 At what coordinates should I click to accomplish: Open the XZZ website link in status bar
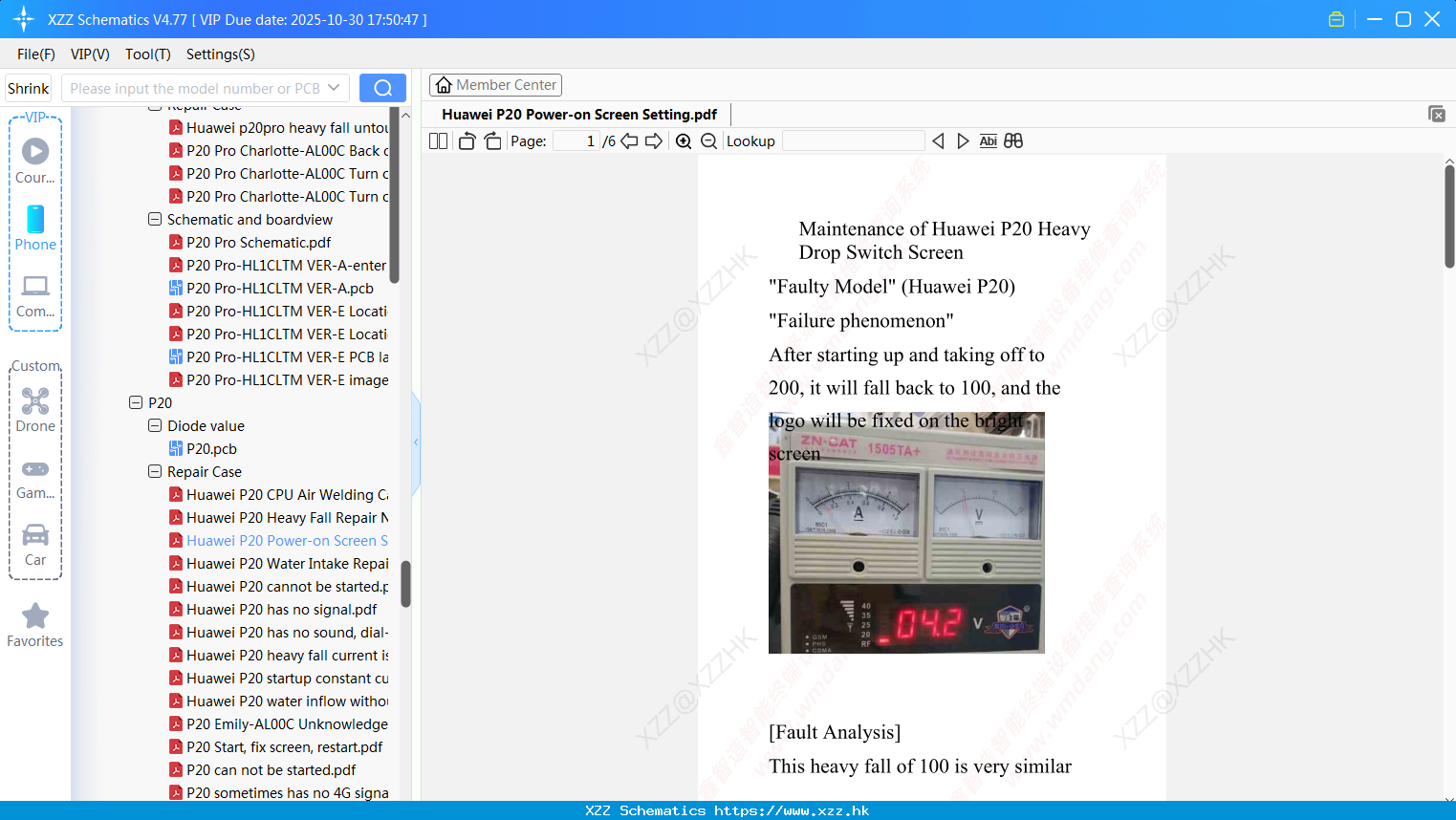(x=792, y=810)
